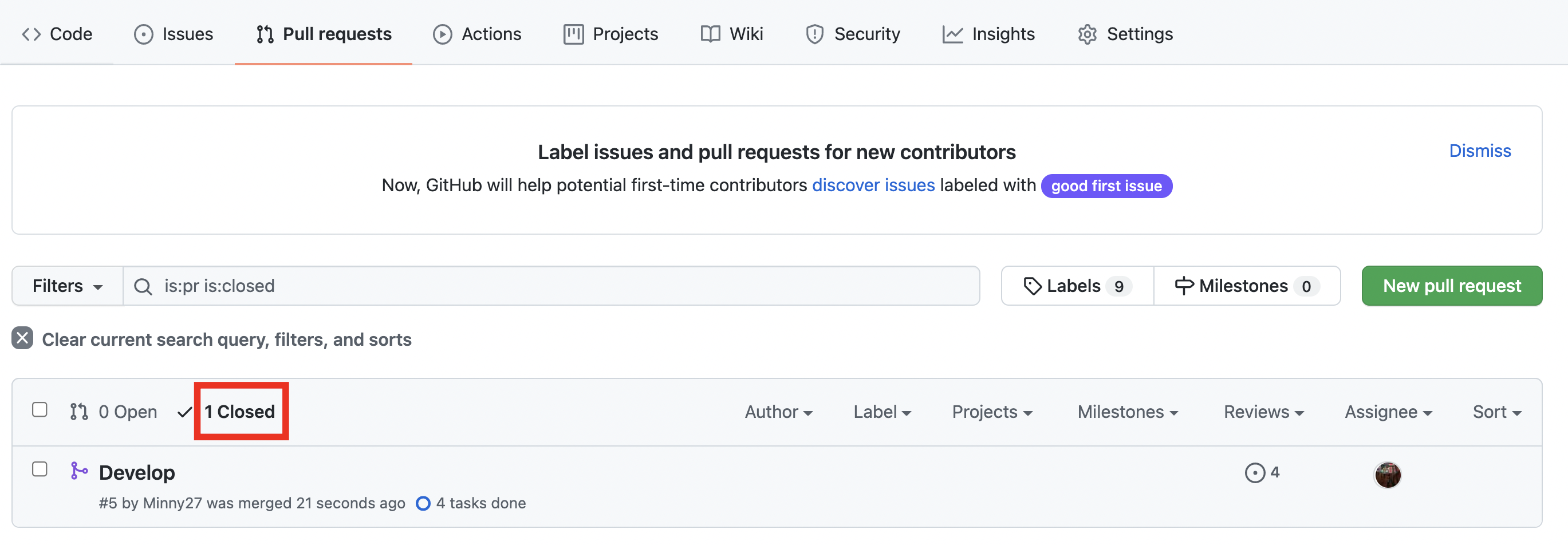Expand the Author filter menu
The height and width of the screenshot is (545, 1568).
coord(778,412)
